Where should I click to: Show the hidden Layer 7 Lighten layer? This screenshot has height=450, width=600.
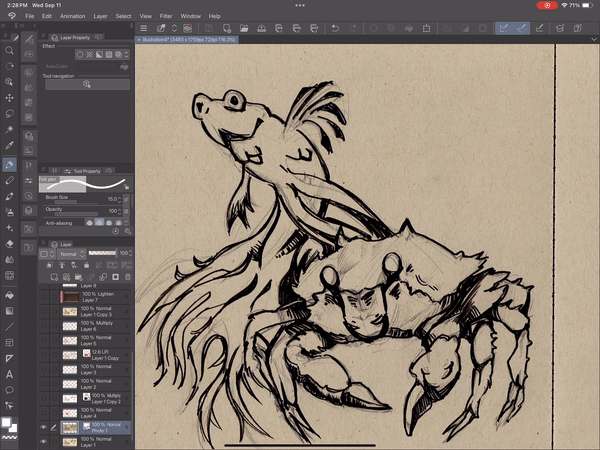[x=43, y=297]
